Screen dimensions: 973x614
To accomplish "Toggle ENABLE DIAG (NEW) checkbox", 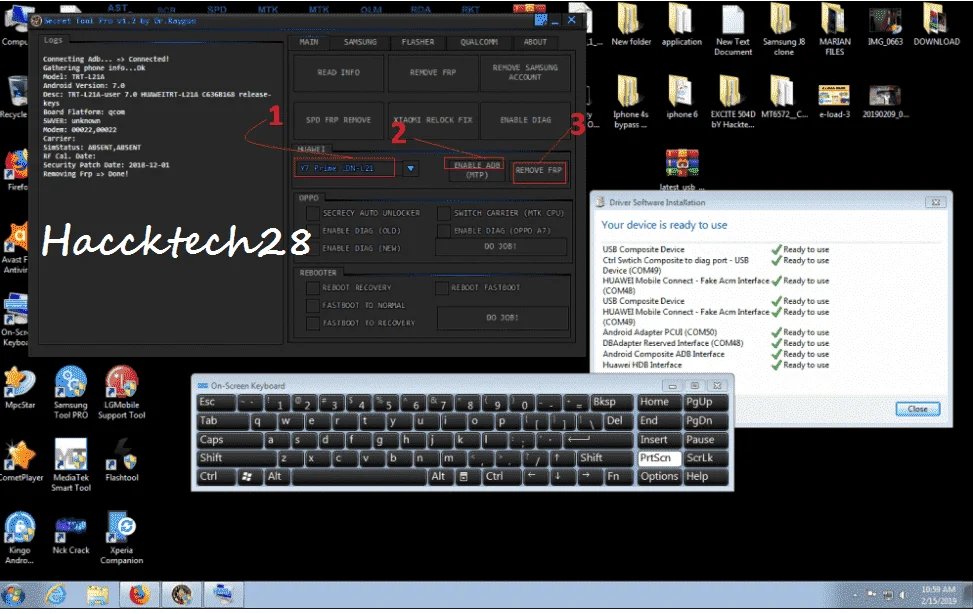I will tap(313, 248).
